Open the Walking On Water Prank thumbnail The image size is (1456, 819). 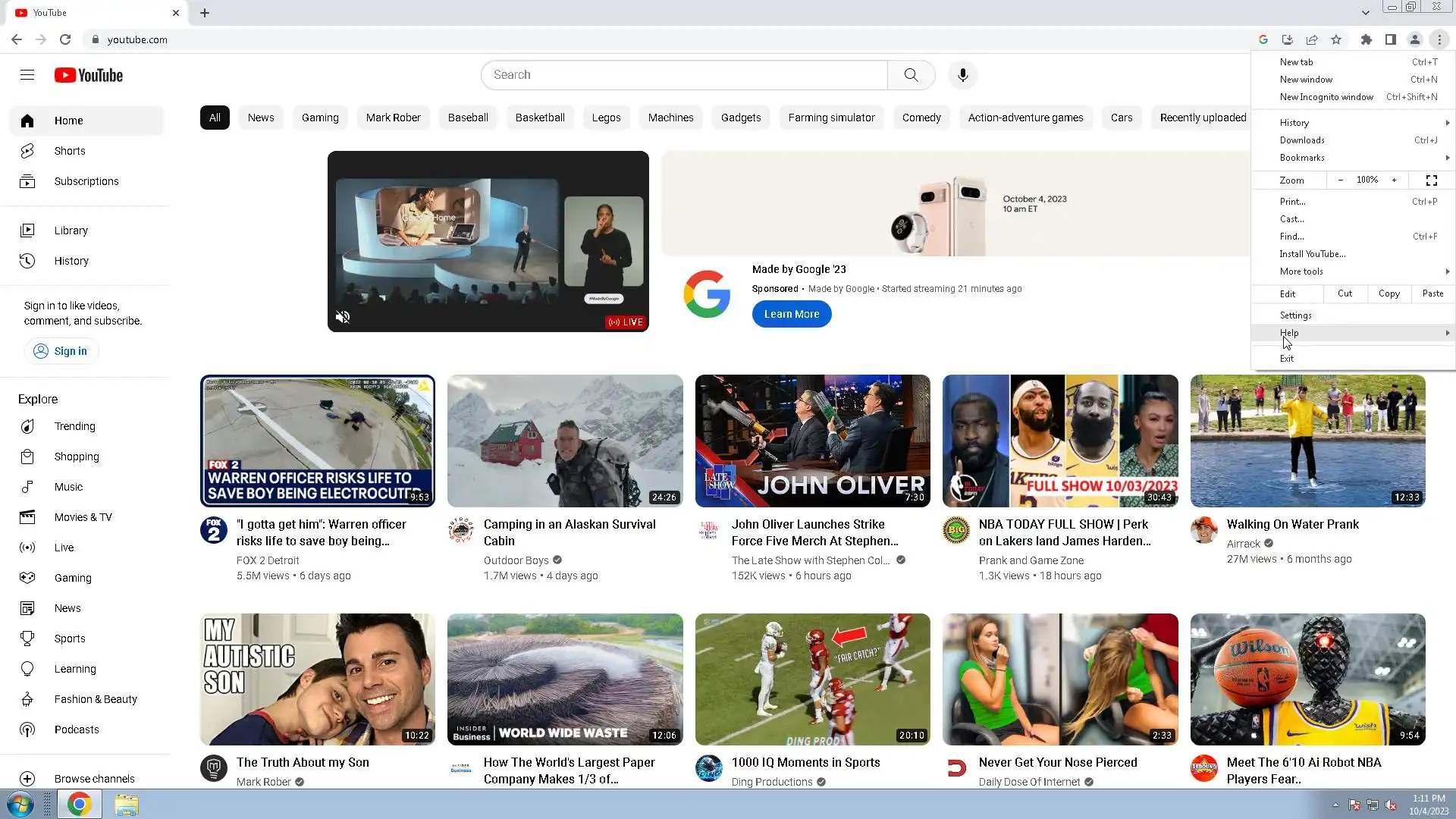coord(1307,441)
